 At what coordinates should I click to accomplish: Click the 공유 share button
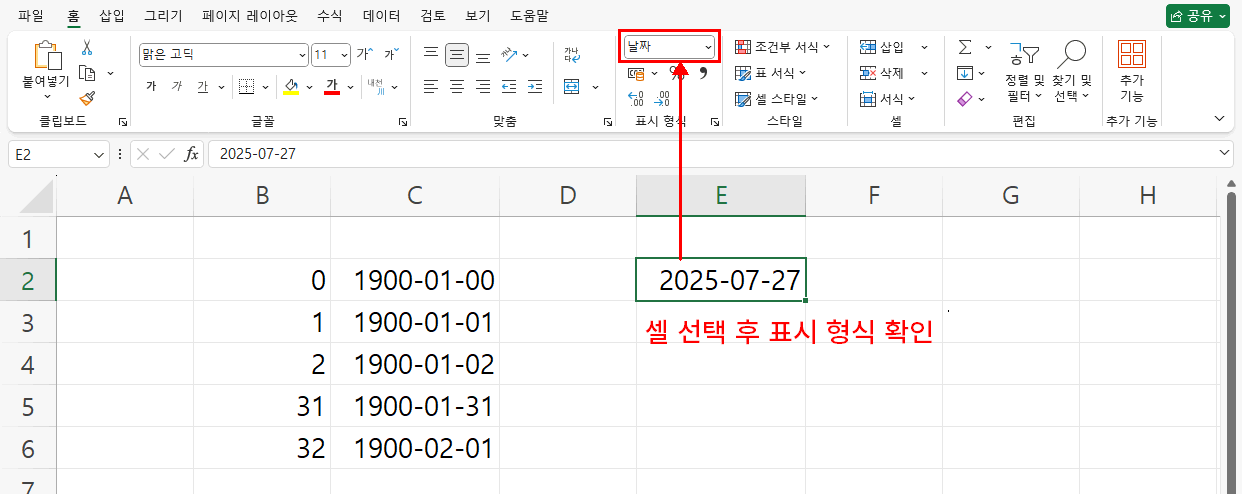(x=1197, y=15)
